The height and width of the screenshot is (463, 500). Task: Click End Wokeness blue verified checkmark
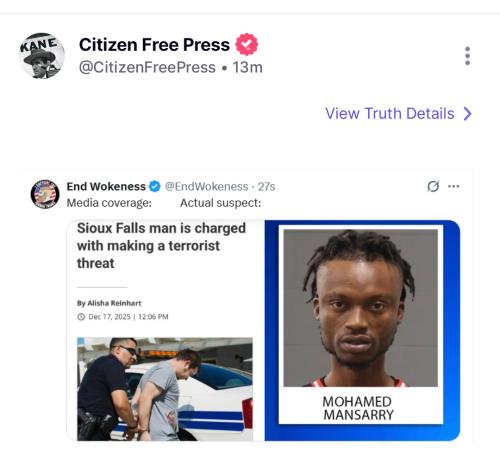pyautogui.click(x=155, y=186)
